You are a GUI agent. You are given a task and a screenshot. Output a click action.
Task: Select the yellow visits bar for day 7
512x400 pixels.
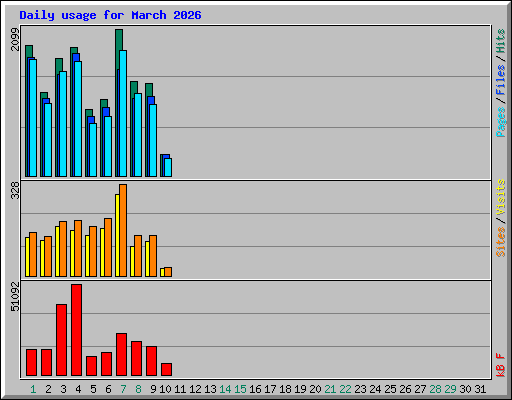point(117,235)
